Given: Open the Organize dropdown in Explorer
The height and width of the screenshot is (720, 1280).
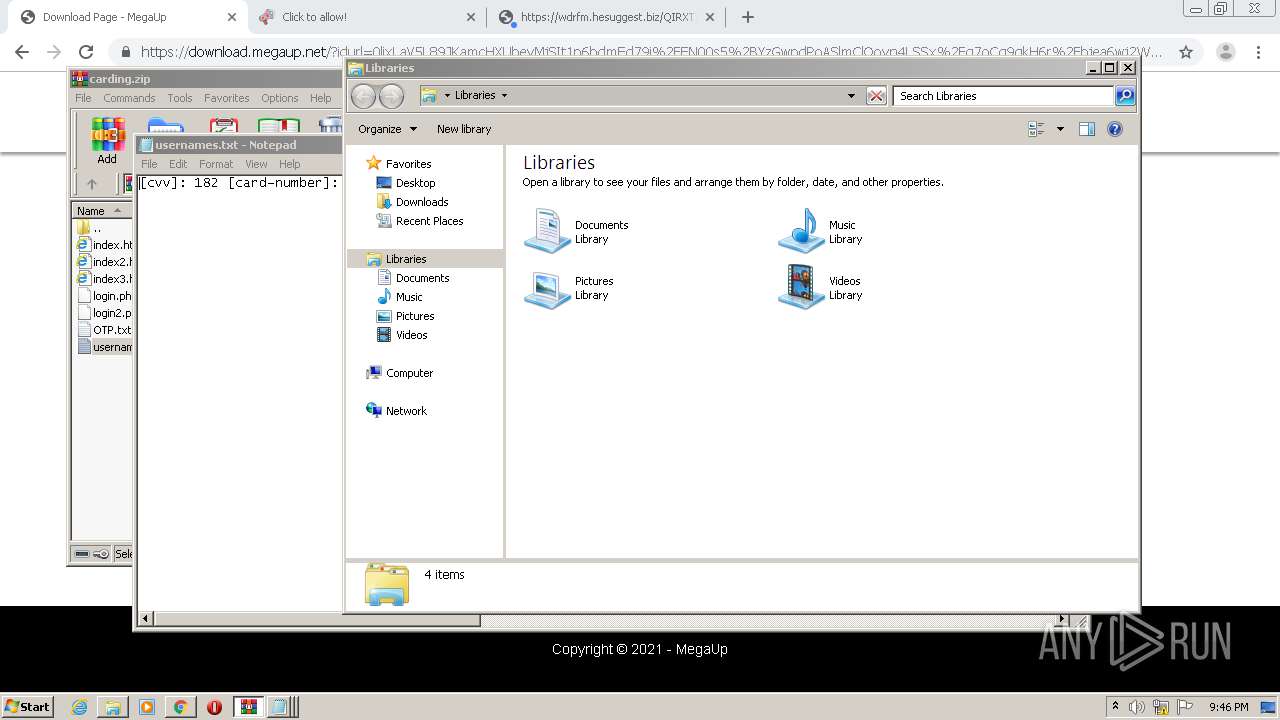Looking at the screenshot, I should click(388, 129).
